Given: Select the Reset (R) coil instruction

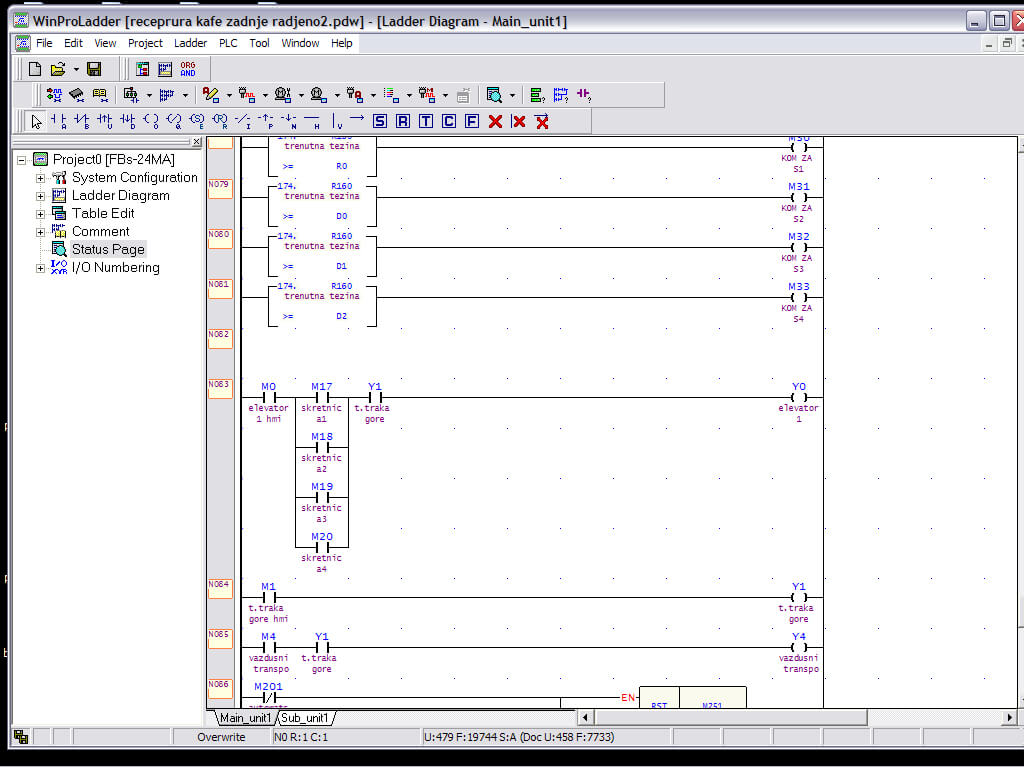Looking at the screenshot, I should tap(404, 121).
